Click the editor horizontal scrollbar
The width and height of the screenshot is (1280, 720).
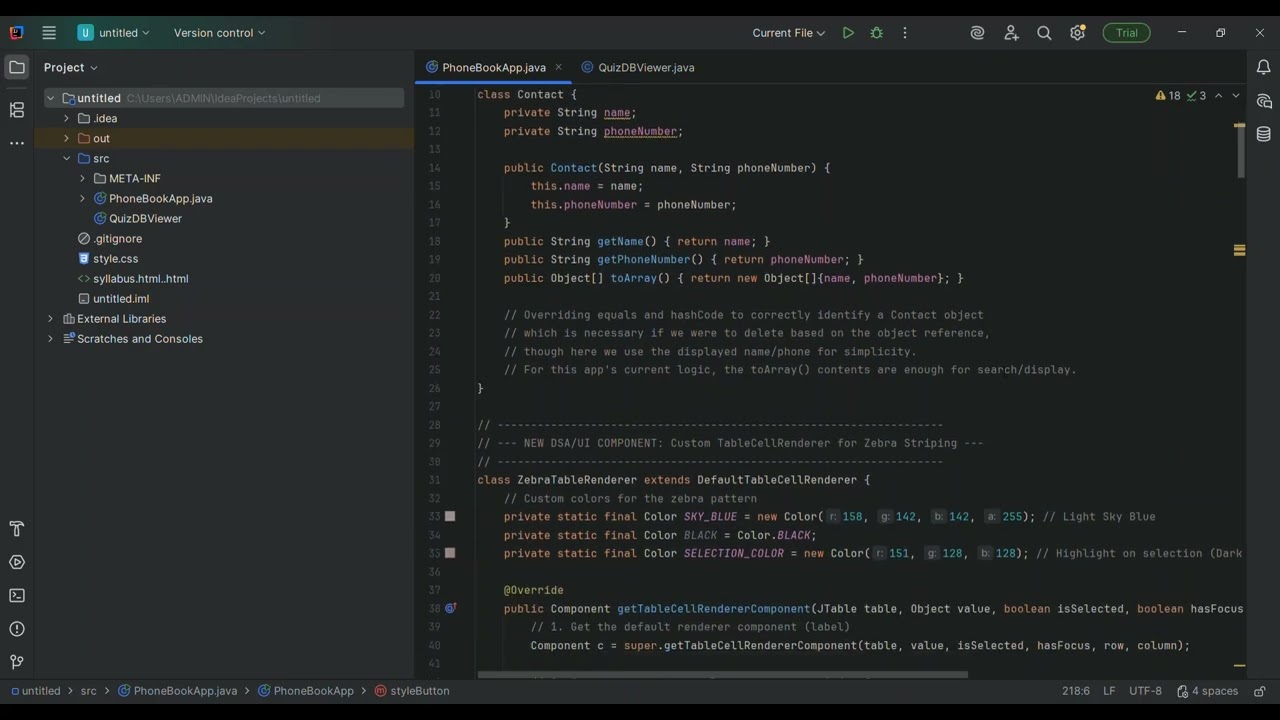722,675
